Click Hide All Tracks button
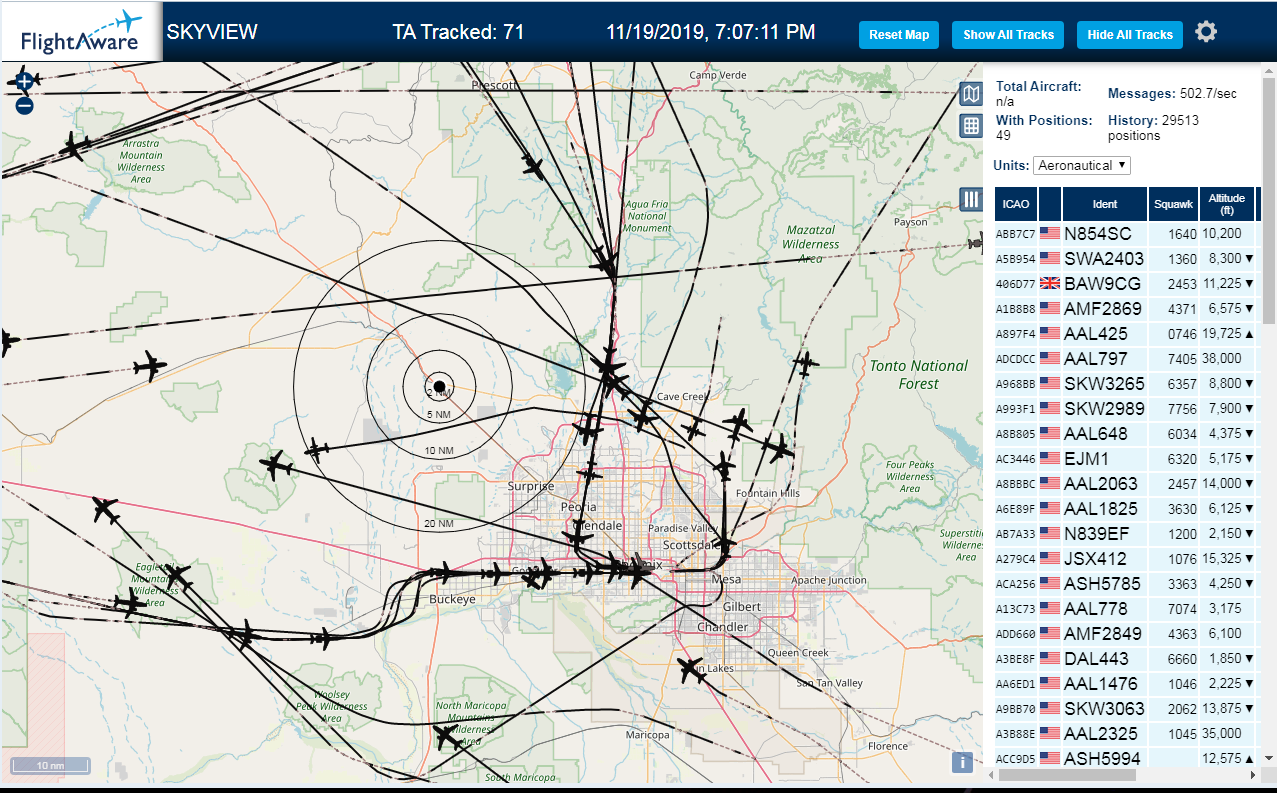The width and height of the screenshot is (1277, 793). [1130, 35]
